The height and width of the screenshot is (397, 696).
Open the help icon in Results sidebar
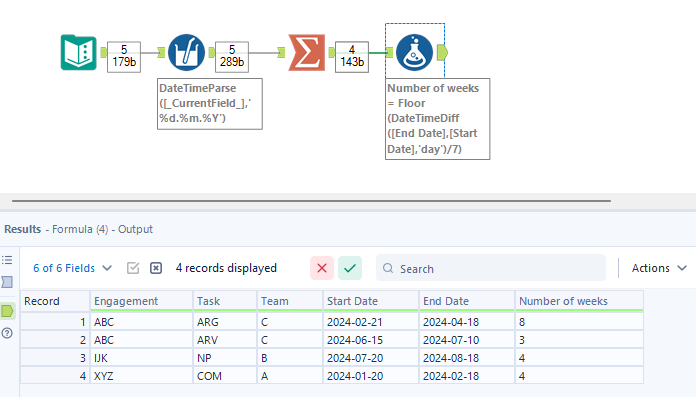7,333
